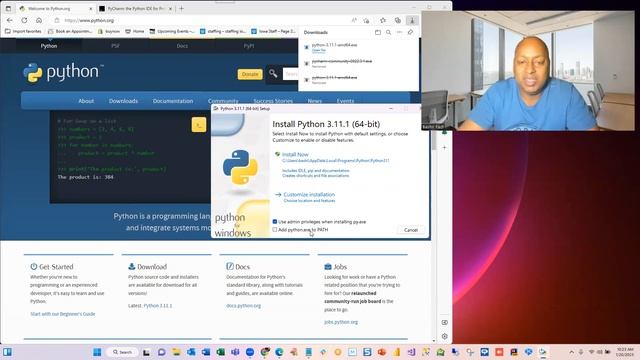Show hidden system tray icons chevron
Image resolution: width=640 pixels, height=360 pixels.
(571, 352)
